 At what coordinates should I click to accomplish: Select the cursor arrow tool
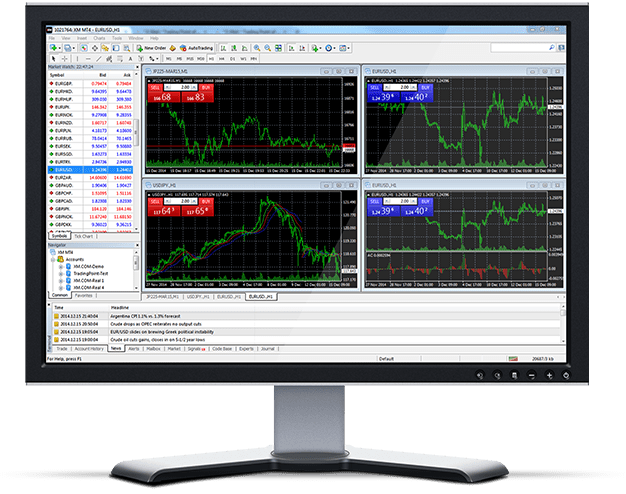(53, 59)
